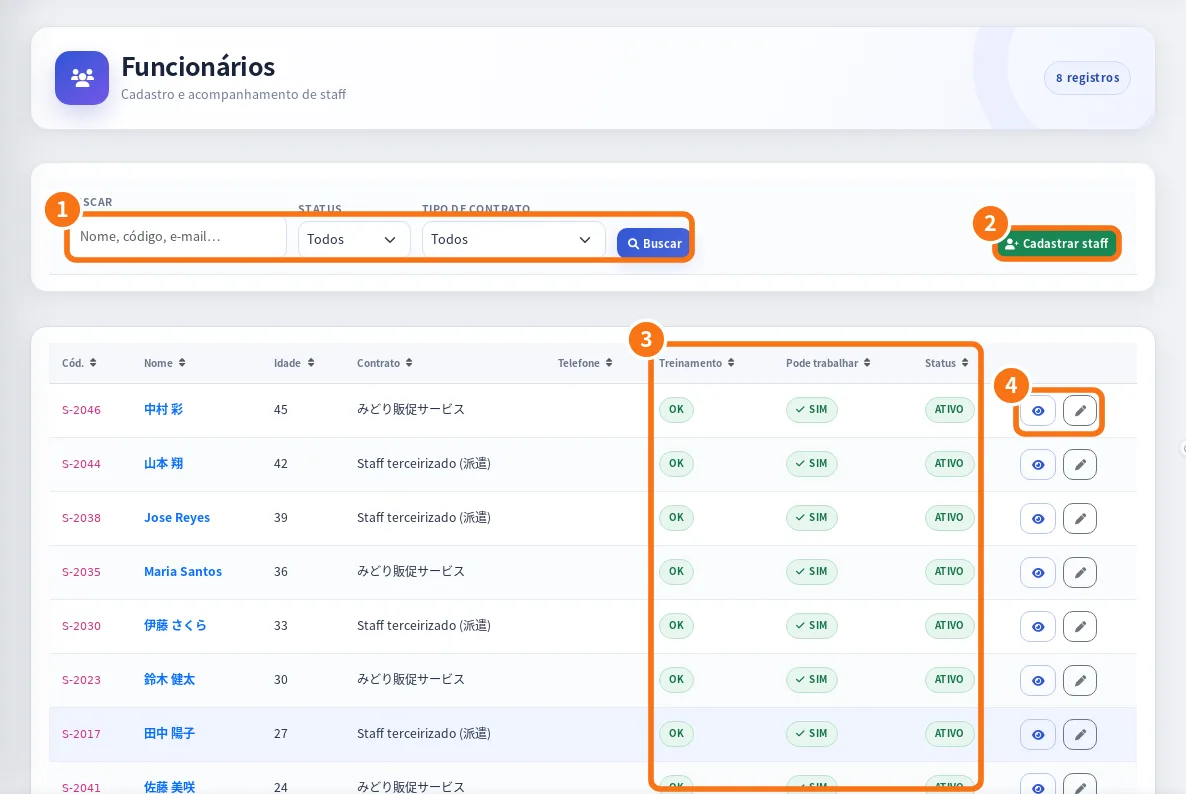Viewport: 1186px width, 794px height.
Task: View details for Jose Reyes
Action: pos(1038,519)
